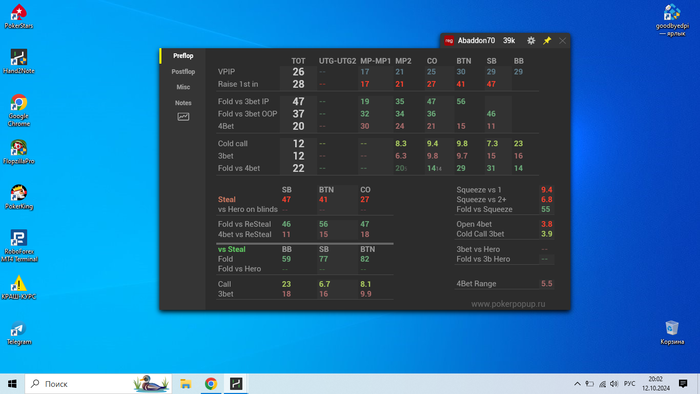700x394 pixels.
Task: Click the player name Abaddon70
Action: 476,41
